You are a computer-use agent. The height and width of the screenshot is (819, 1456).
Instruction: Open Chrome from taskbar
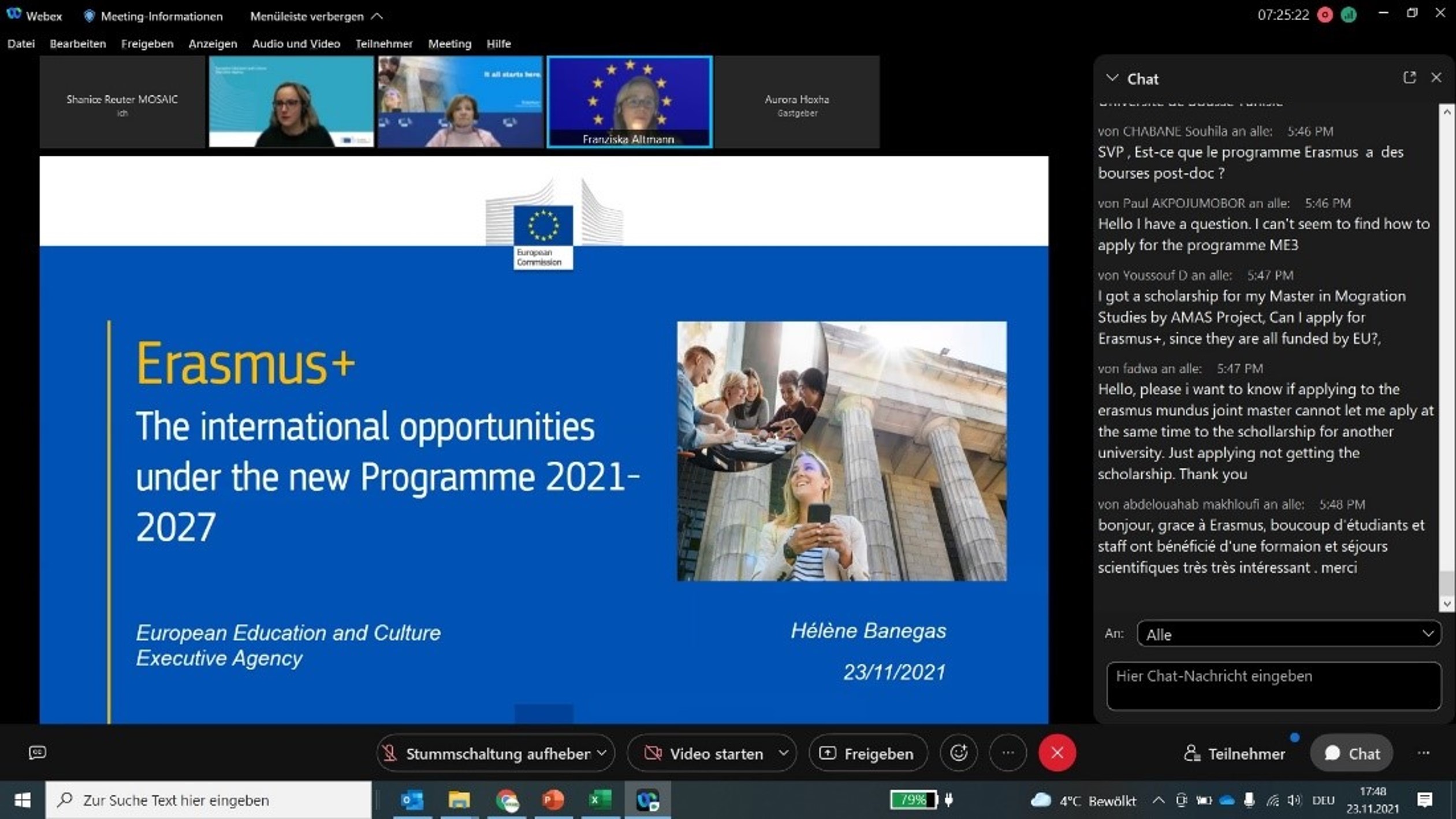tap(507, 800)
